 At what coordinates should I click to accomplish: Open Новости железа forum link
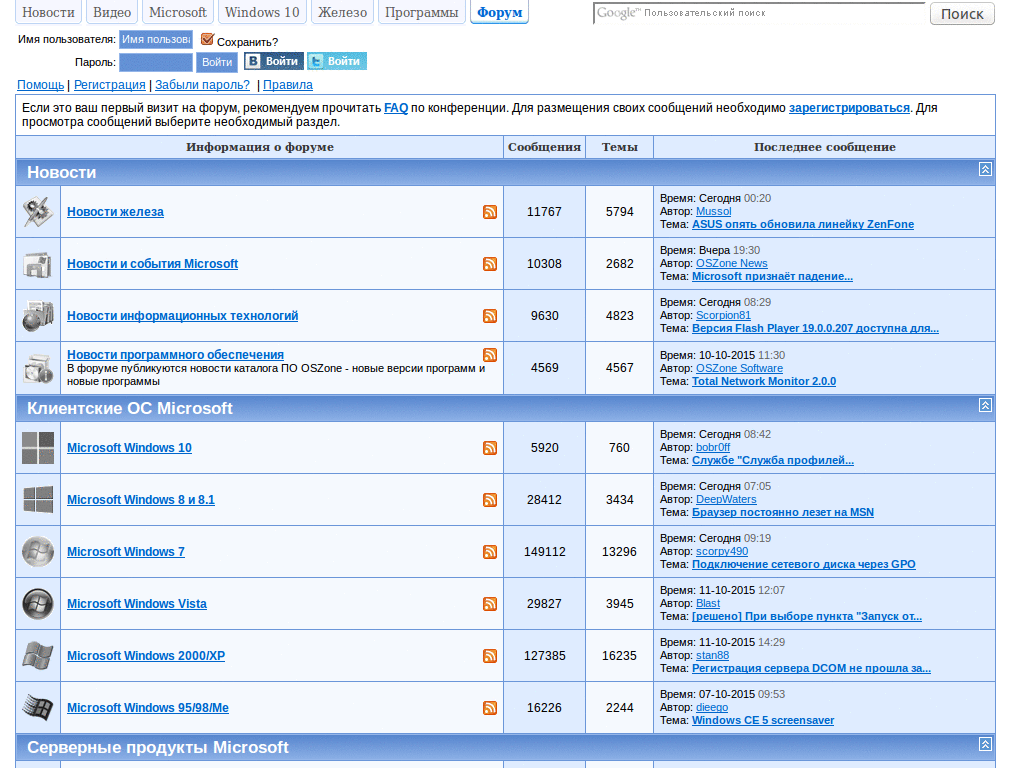[x=116, y=212]
